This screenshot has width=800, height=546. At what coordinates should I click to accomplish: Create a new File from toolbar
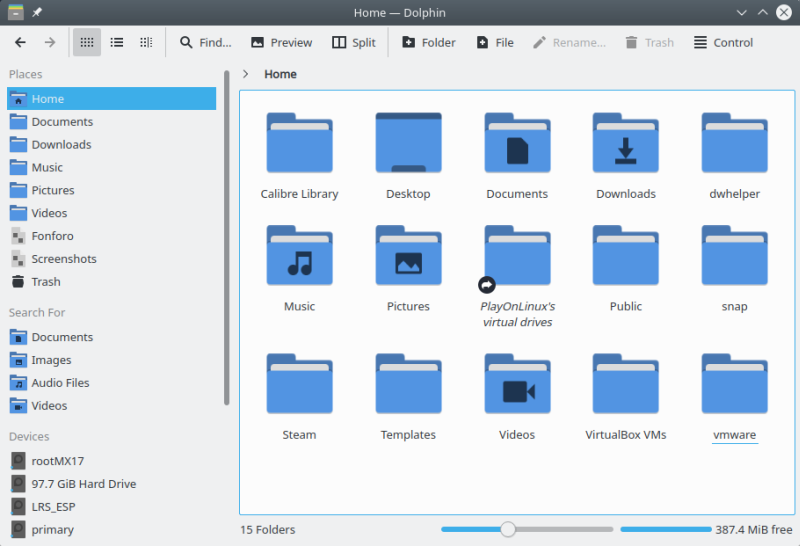pyautogui.click(x=495, y=43)
